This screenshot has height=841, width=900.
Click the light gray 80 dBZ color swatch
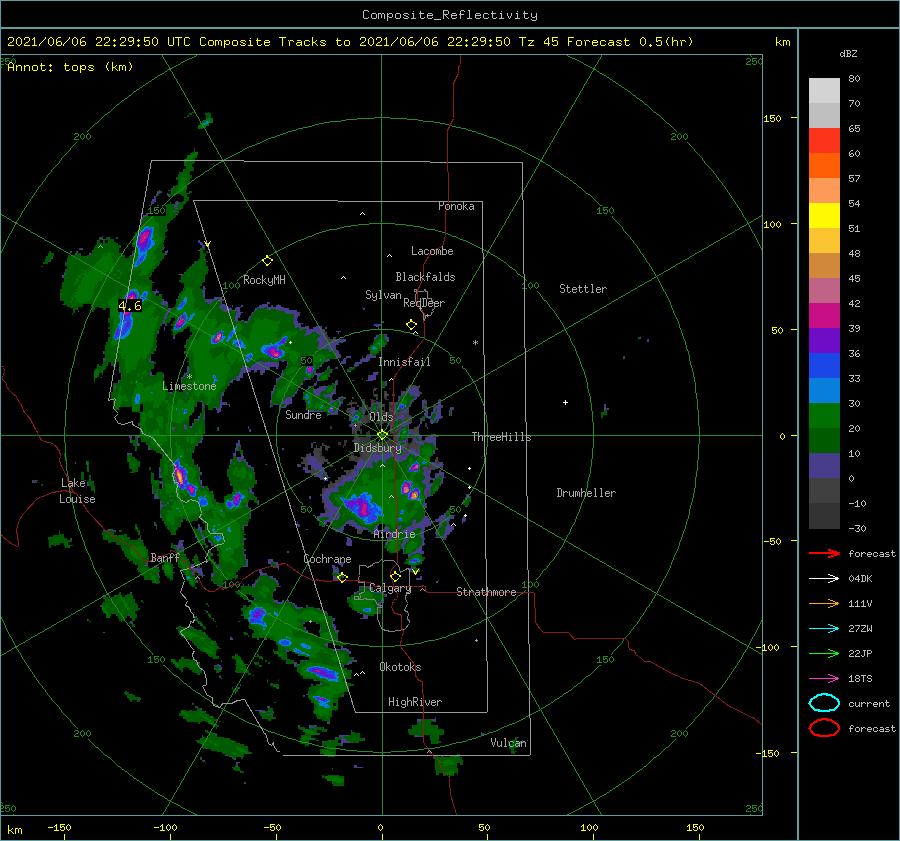click(x=824, y=91)
